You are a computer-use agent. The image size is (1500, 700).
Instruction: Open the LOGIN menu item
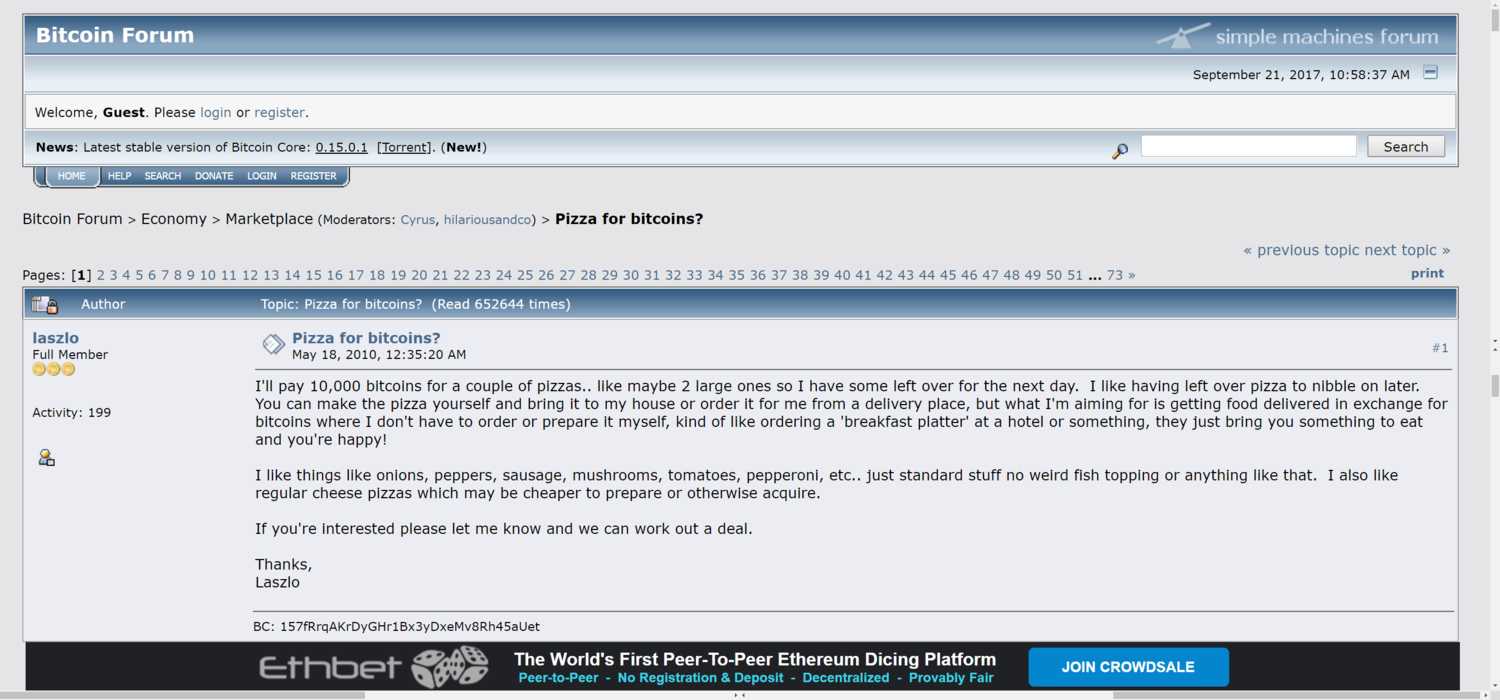tap(262, 176)
